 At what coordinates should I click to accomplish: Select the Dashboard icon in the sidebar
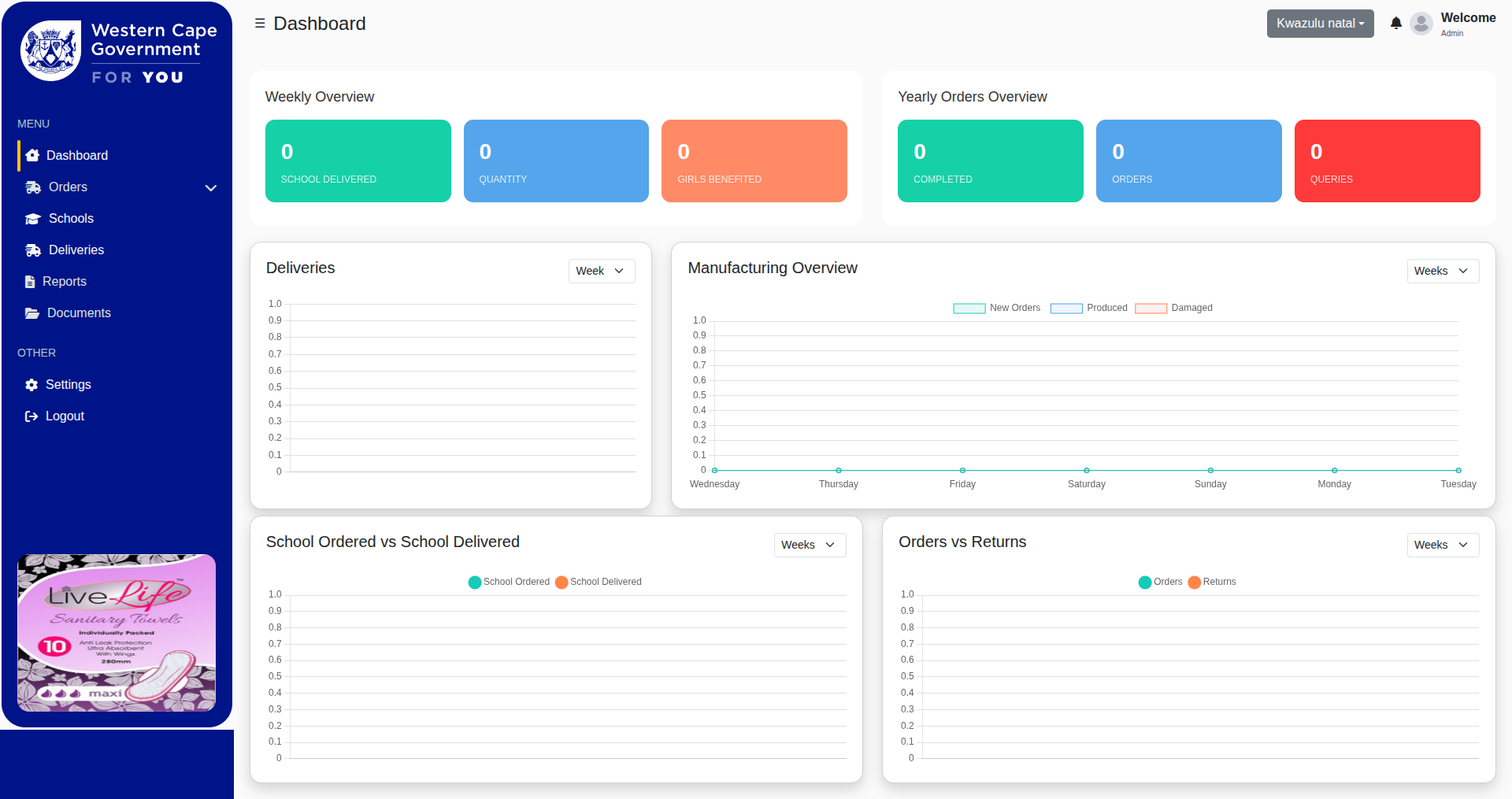32,155
